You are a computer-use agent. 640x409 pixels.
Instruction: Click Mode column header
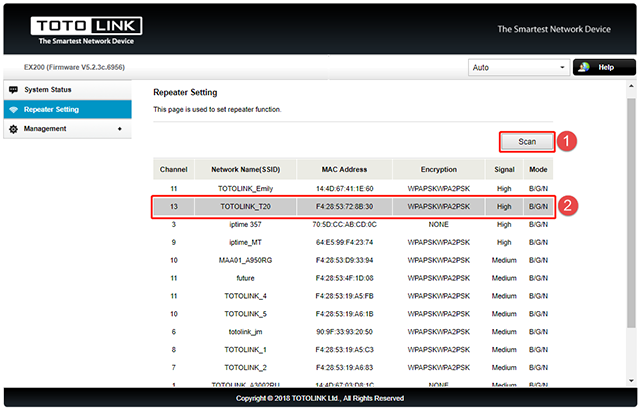point(538,169)
